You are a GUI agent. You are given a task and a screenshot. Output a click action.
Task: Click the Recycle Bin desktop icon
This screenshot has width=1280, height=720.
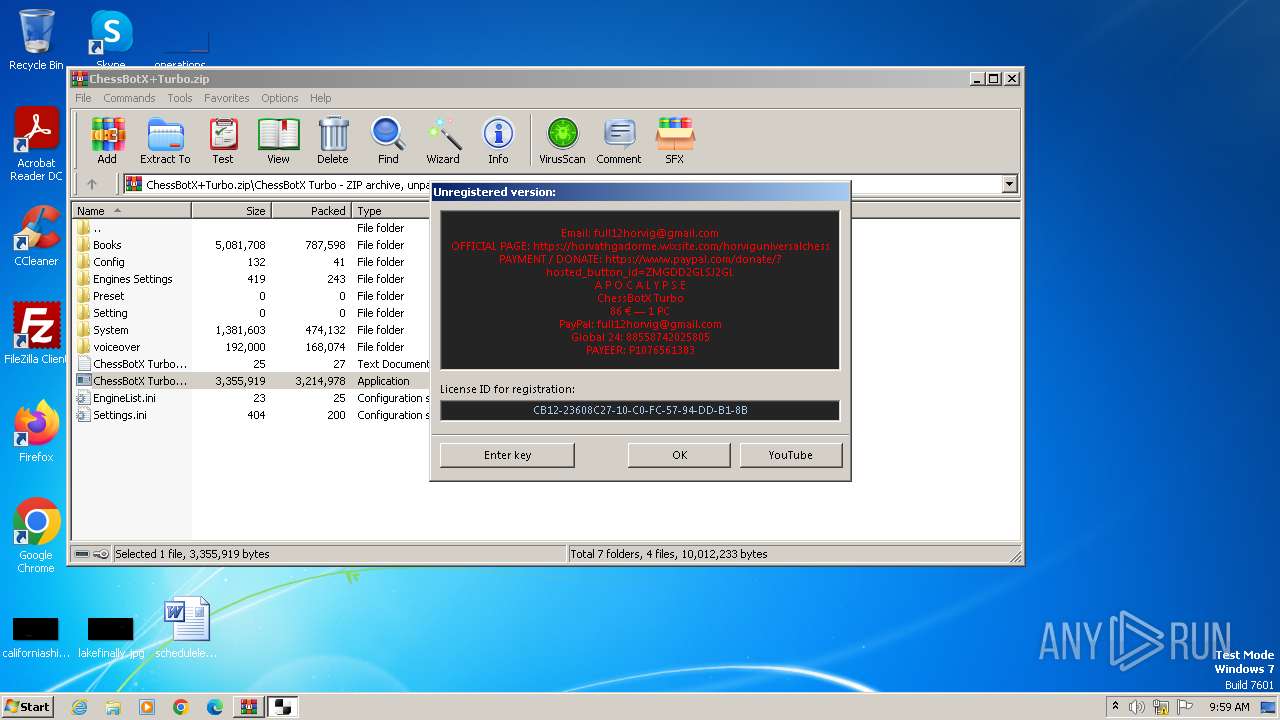tap(36, 40)
